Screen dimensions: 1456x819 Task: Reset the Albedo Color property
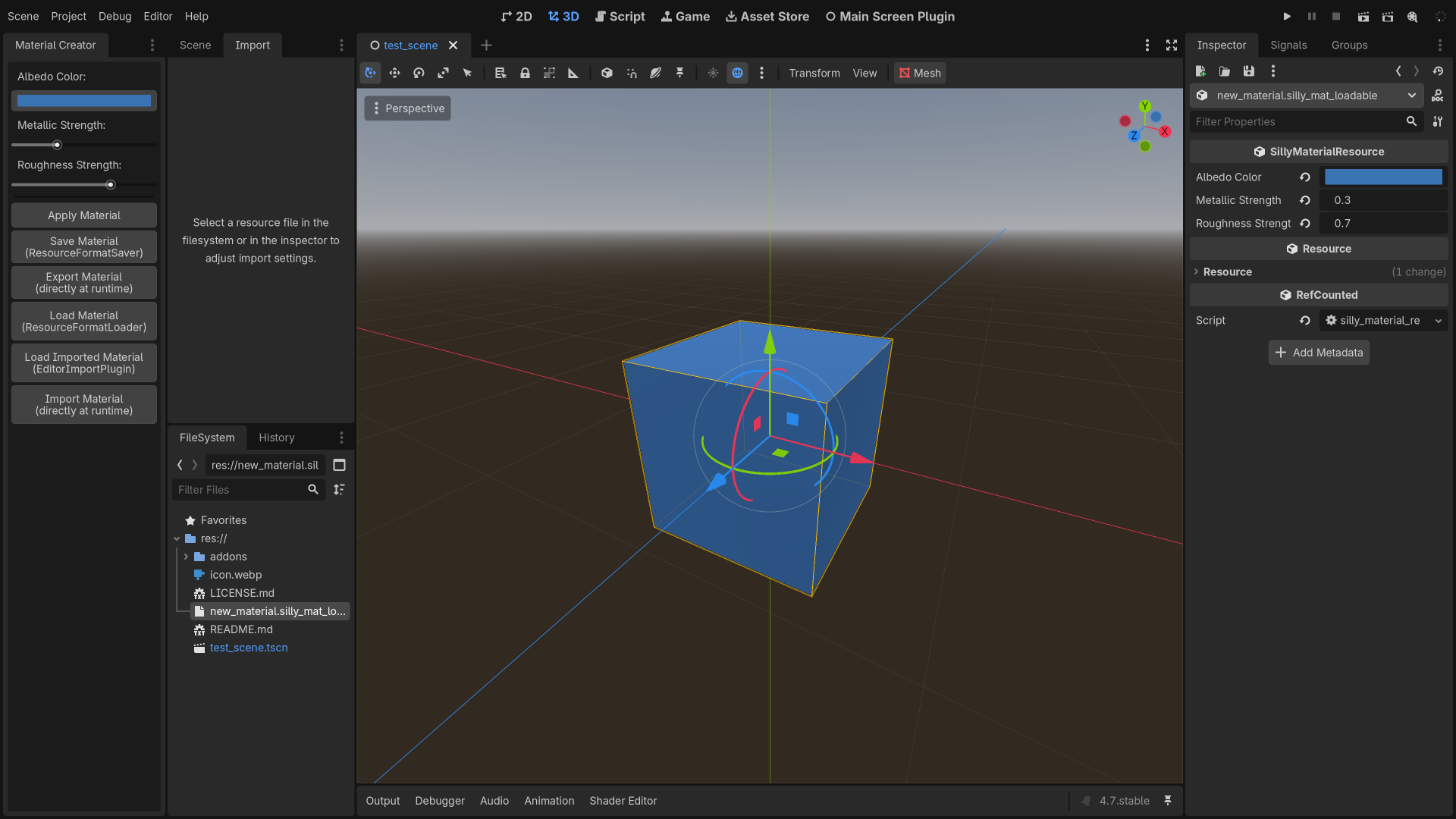click(x=1305, y=177)
